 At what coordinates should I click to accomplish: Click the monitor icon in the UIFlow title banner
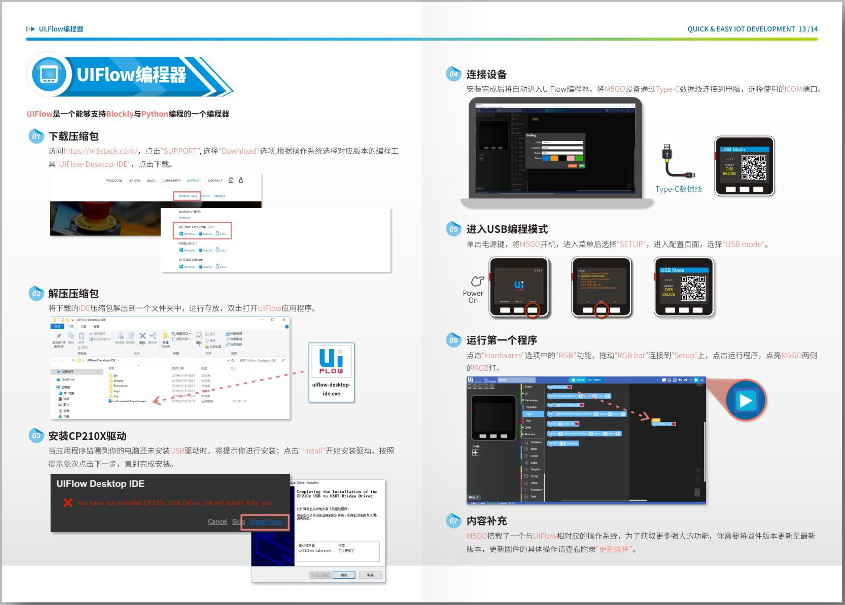[50, 75]
